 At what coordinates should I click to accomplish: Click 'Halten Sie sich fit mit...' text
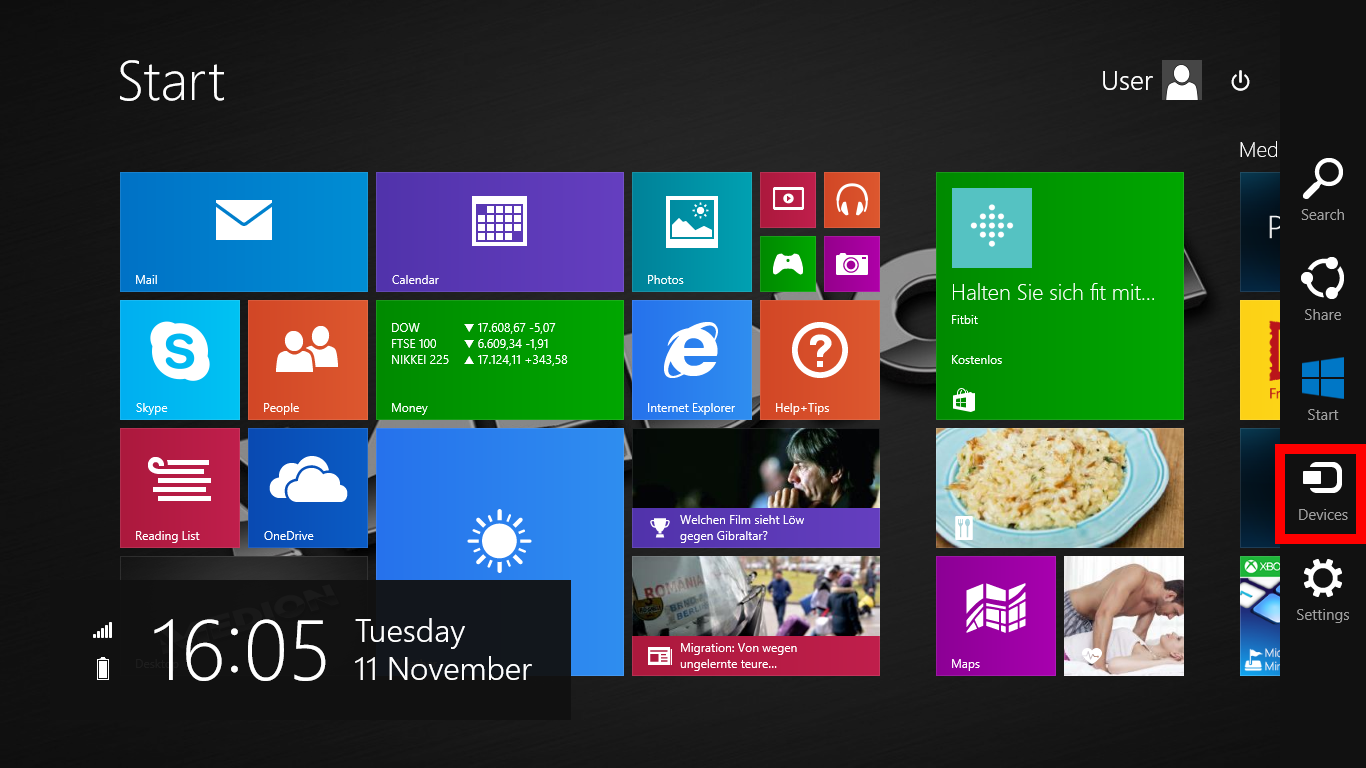click(x=1053, y=293)
